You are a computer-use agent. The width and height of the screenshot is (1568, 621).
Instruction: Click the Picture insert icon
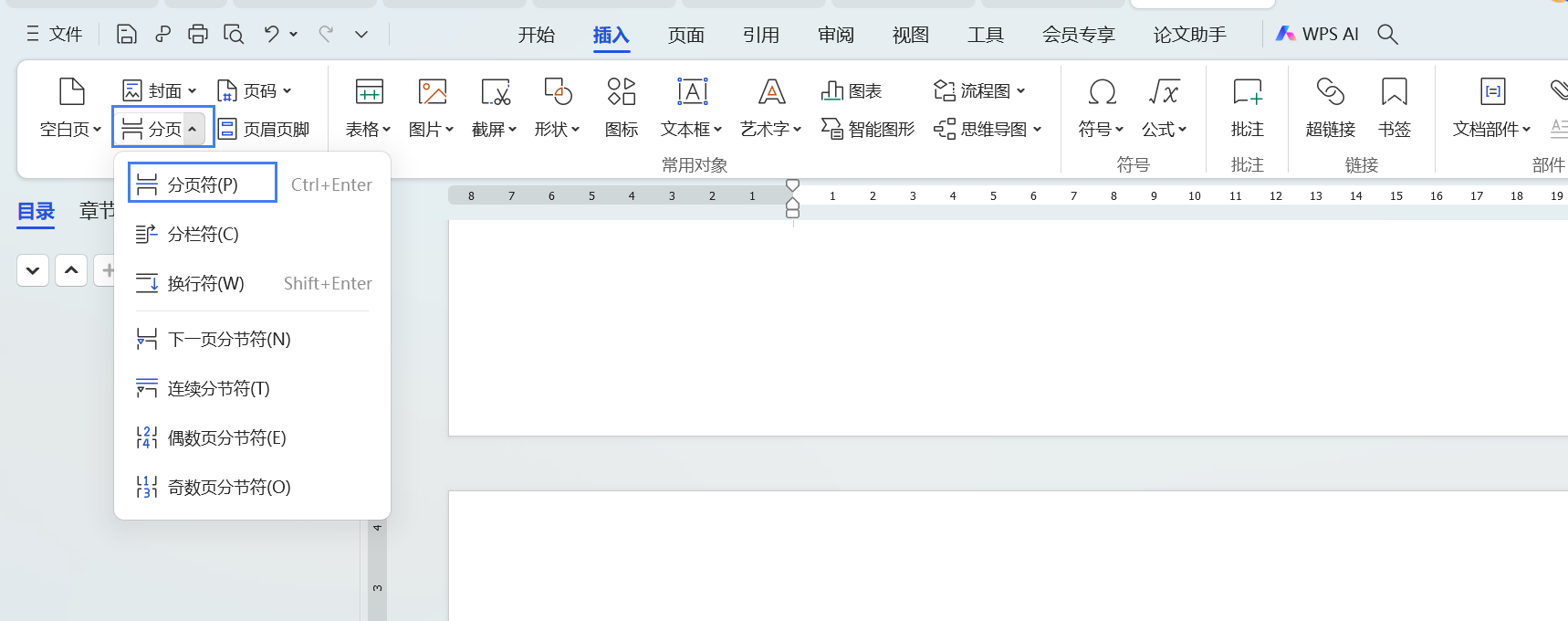click(x=433, y=91)
